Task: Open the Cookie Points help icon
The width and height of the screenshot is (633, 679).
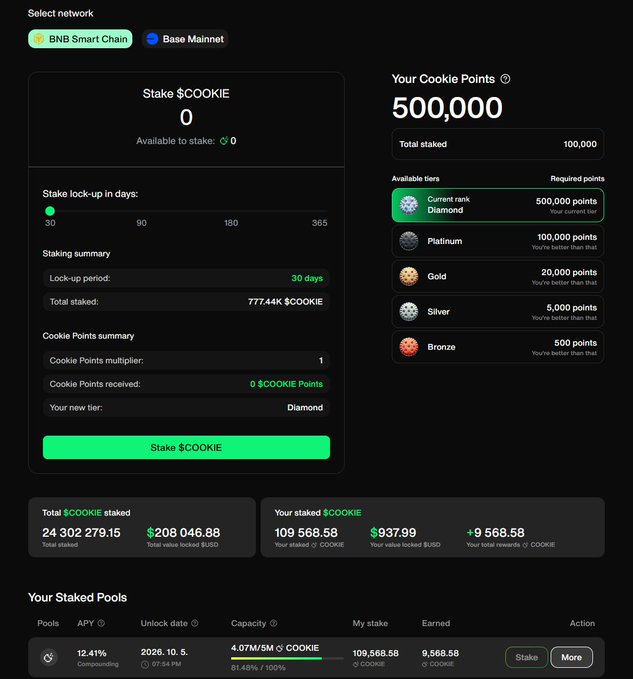Action: click(x=505, y=79)
